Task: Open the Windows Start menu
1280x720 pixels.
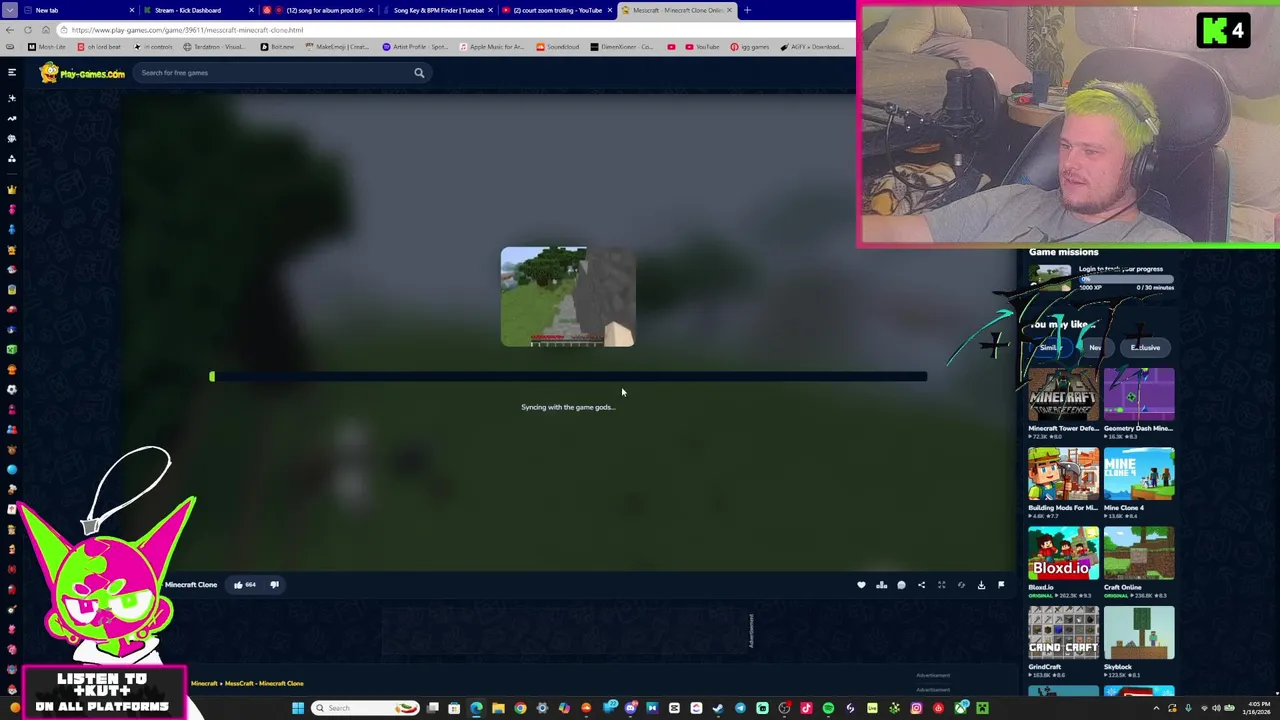Action: (x=297, y=708)
